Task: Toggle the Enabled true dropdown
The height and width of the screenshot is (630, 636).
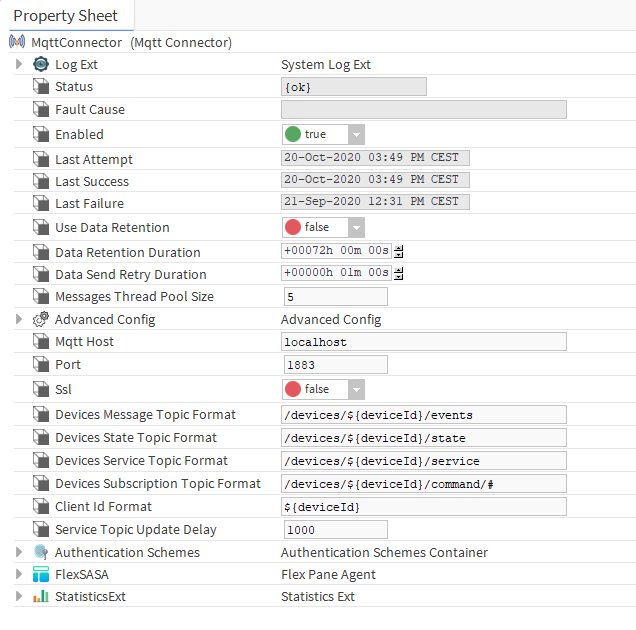Action: coord(323,134)
